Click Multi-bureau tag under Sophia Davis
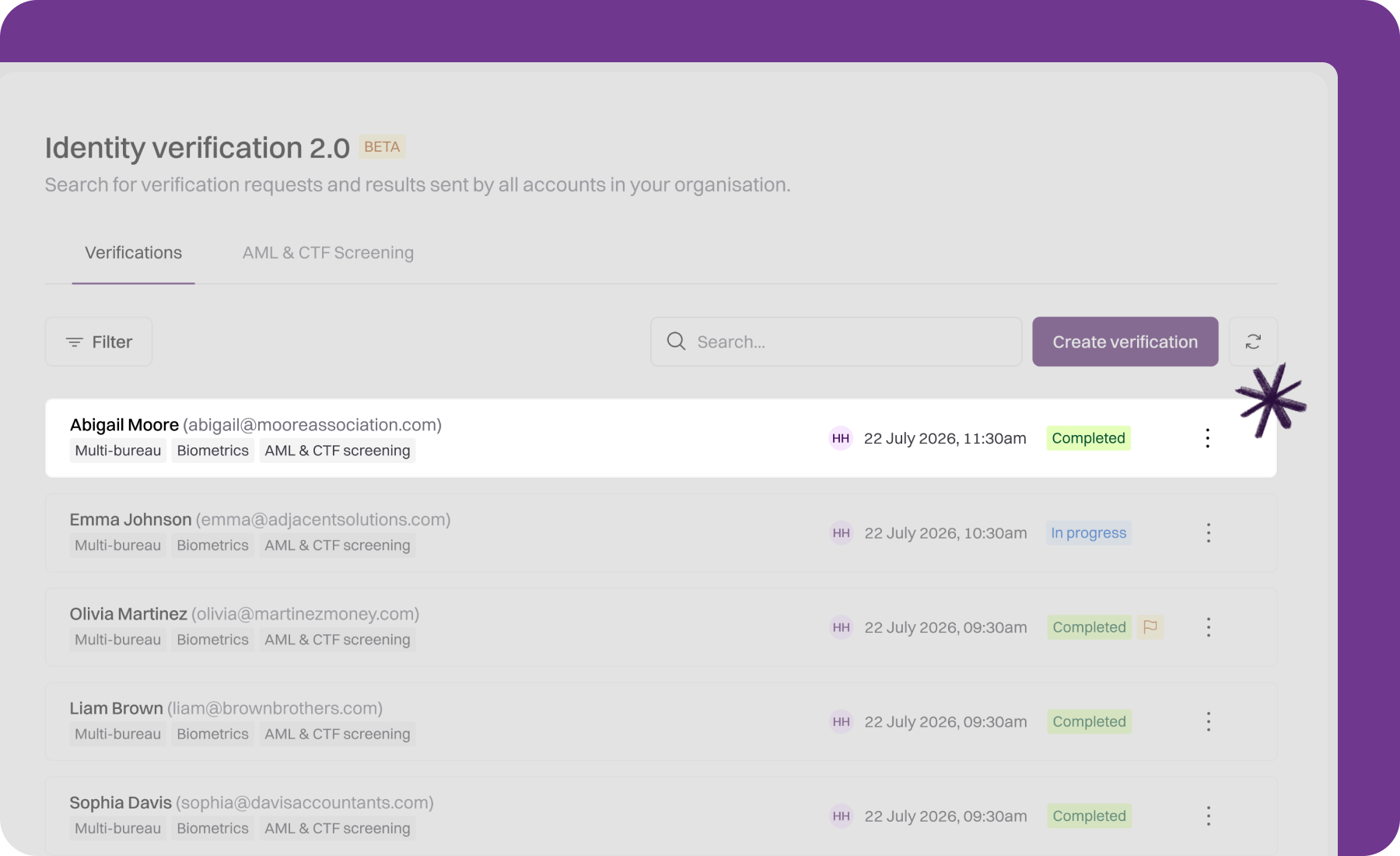Screen dimensions: 1400x856 pos(118,829)
